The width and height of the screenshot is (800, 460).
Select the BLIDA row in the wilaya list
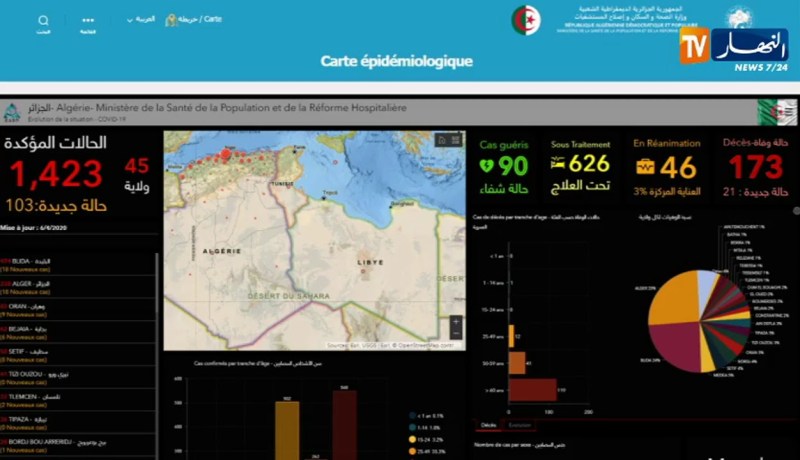[78, 265]
